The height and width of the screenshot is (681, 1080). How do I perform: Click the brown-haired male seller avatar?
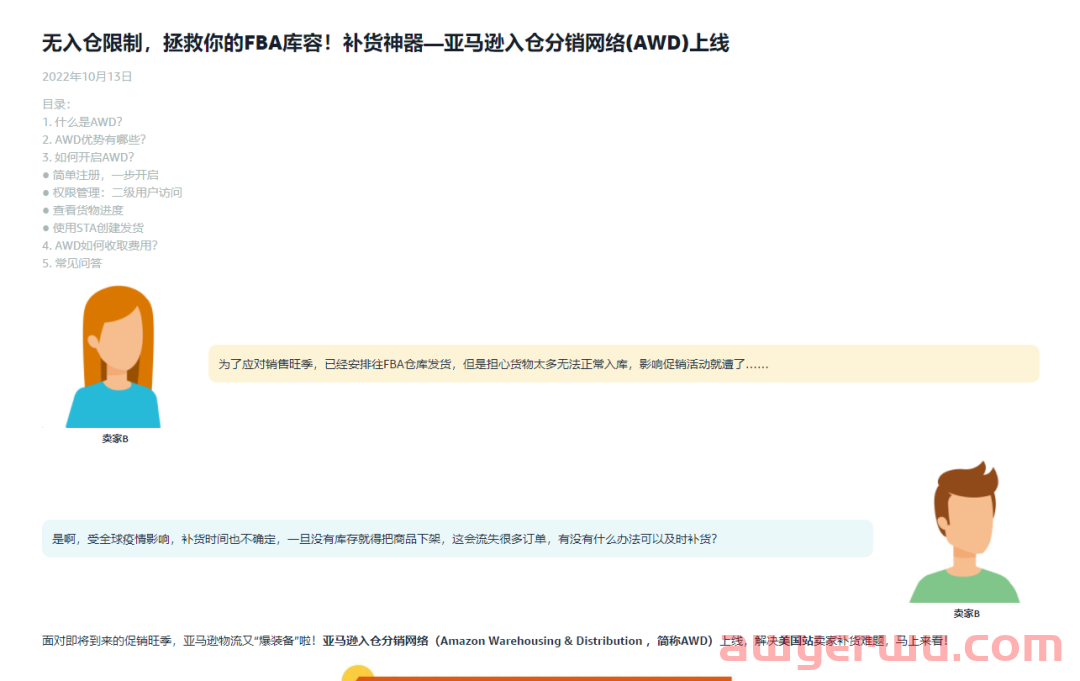(x=965, y=532)
